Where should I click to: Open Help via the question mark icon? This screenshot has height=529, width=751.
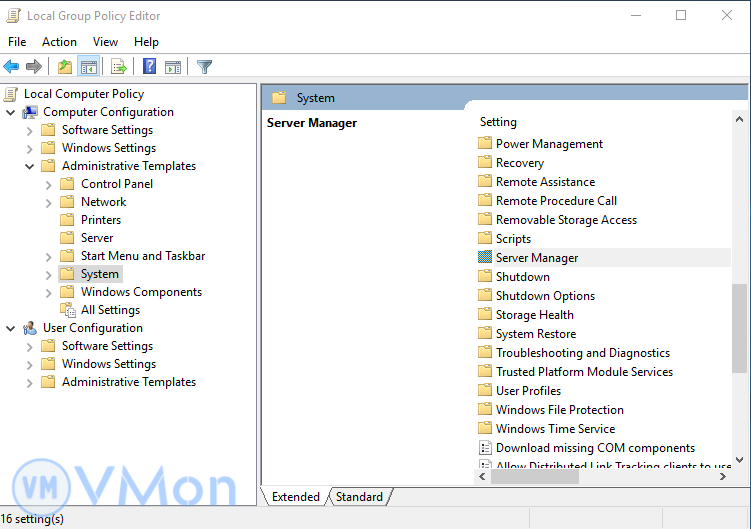click(x=149, y=67)
